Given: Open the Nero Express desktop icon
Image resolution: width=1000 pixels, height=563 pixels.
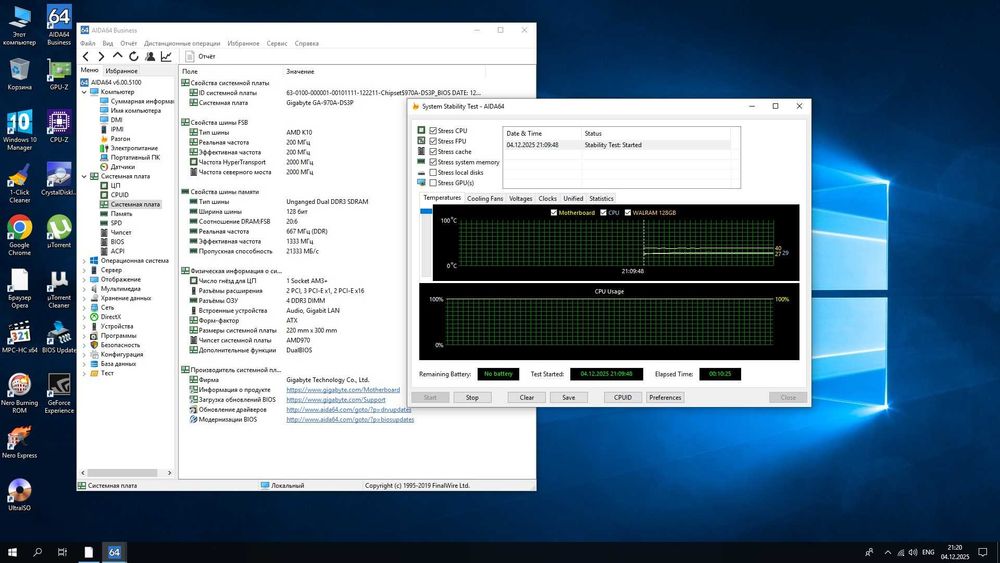Looking at the screenshot, I should (x=19, y=442).
